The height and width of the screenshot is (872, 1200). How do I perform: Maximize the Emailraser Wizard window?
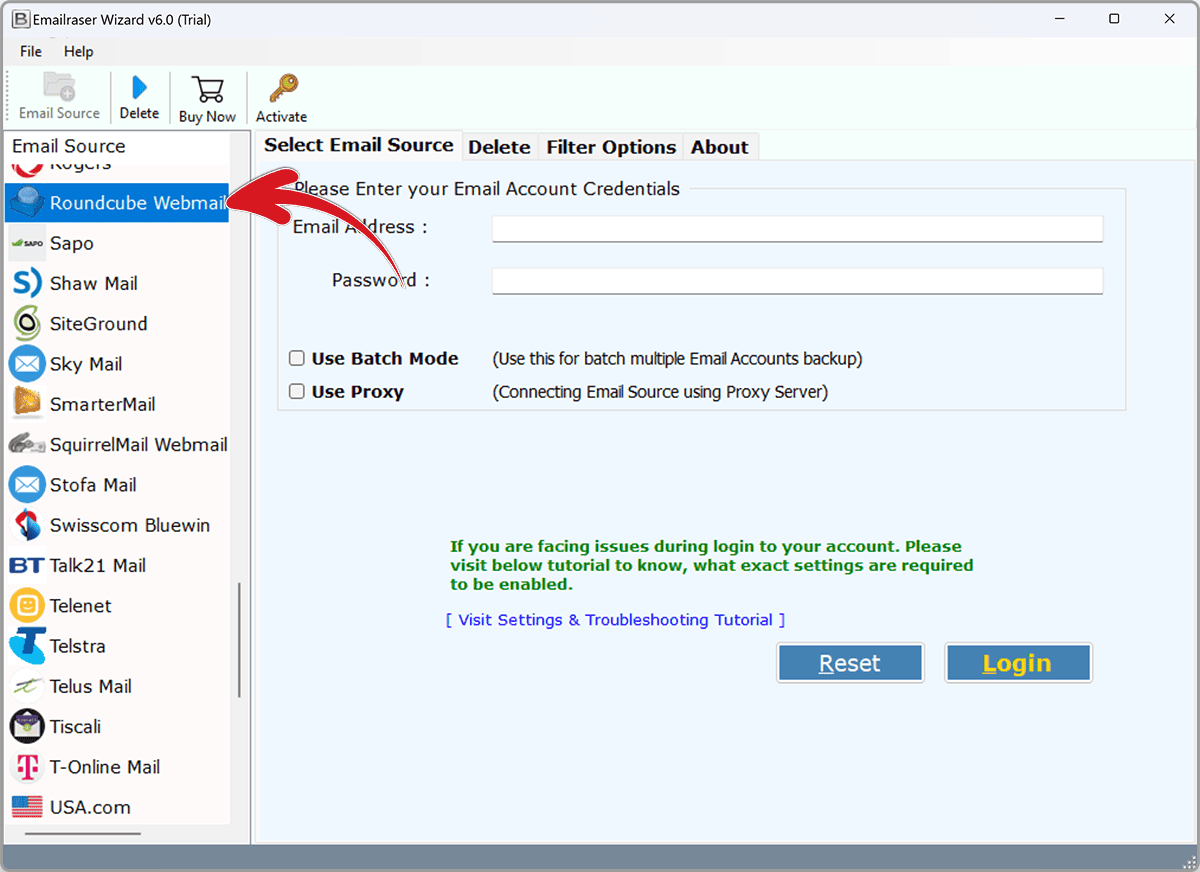1114,19
